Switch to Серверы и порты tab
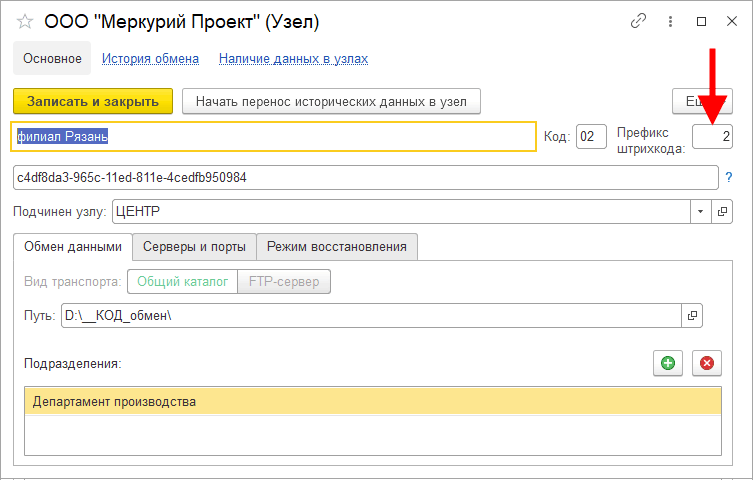Viewport: 753px width, 480px height. [x=194, y=246]
